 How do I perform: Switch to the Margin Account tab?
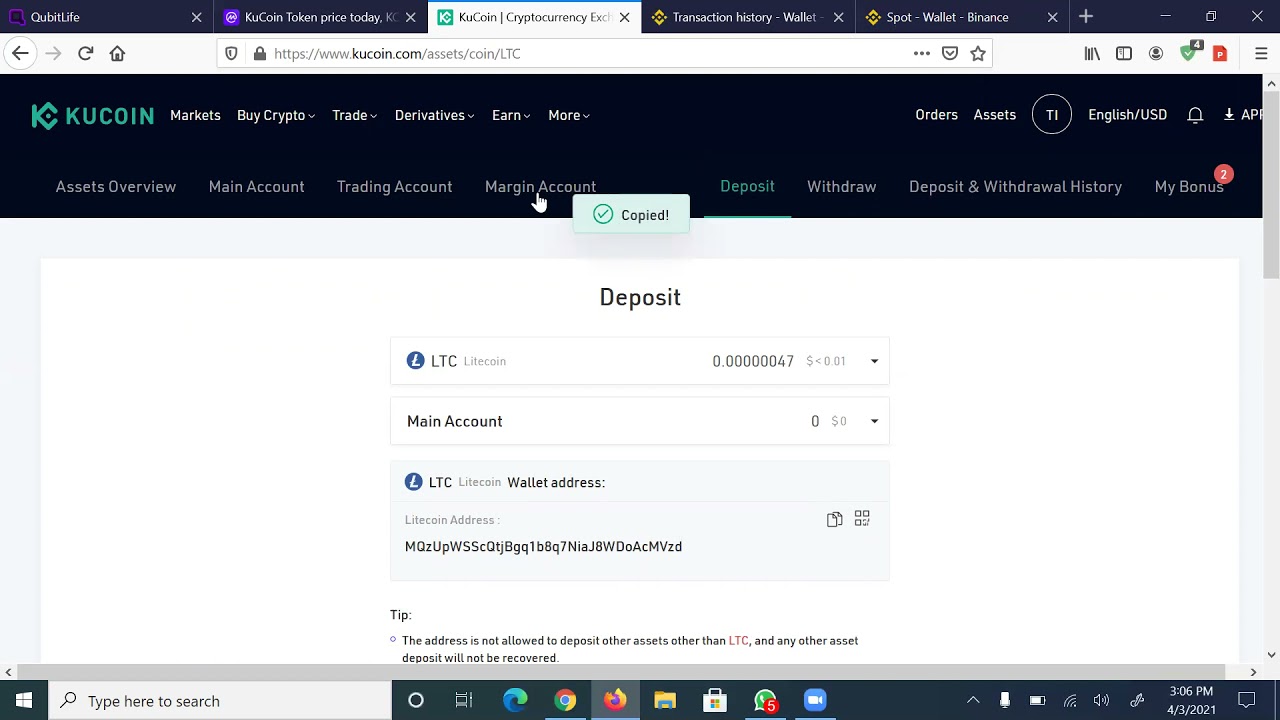click(540, 187)
